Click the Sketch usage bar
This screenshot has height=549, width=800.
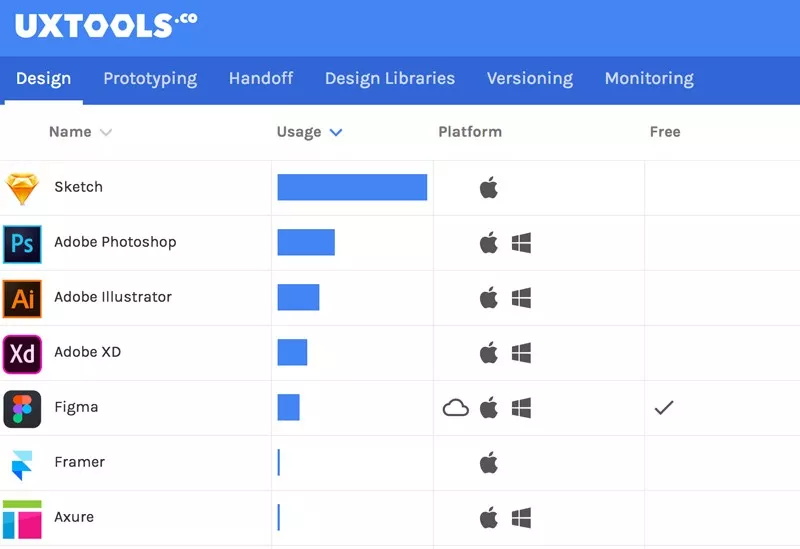(x=352, y=188)
